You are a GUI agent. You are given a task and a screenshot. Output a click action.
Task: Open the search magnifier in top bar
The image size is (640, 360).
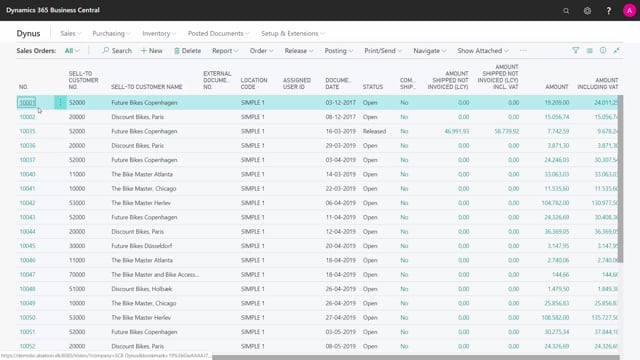click(x=566, y=11)
